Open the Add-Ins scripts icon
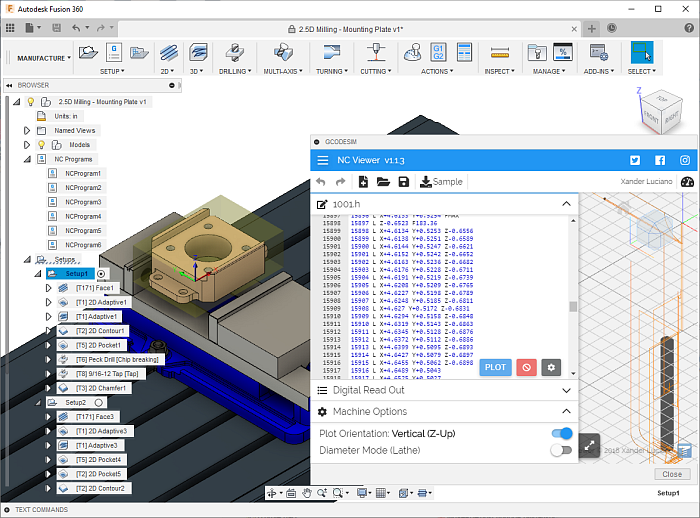 (599, 53)
